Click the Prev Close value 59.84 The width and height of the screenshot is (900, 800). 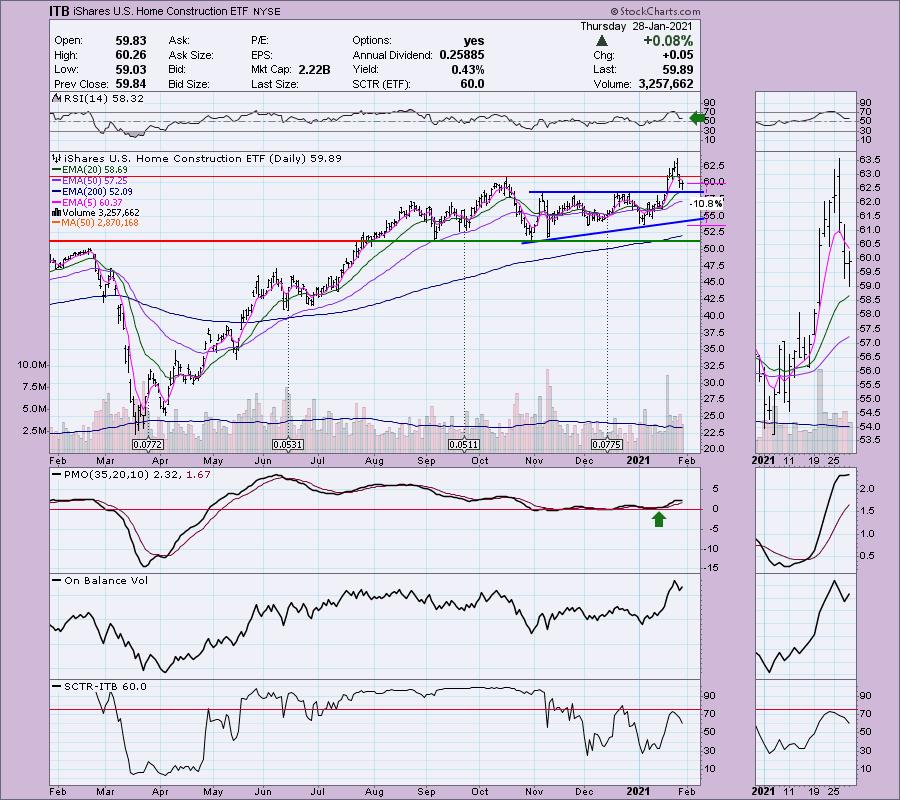(x=131, y=84)
